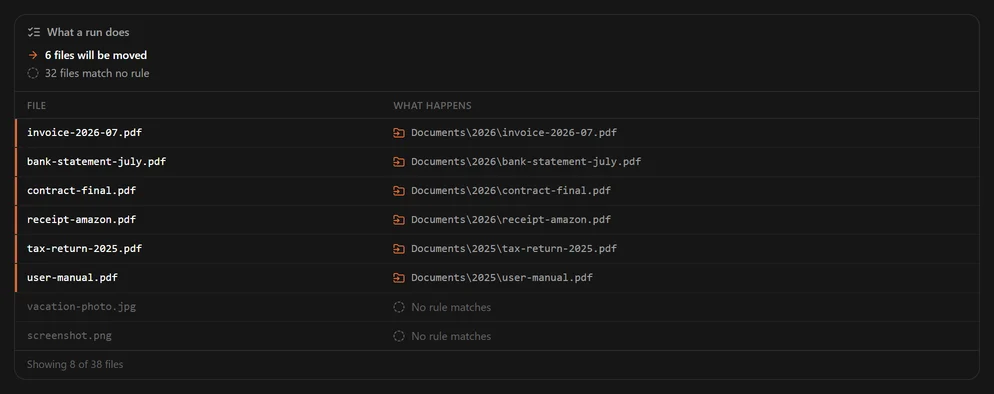The width and height of the screenshot is (994, 394).
Task: Click 'Showing 8 of 38 files' footer text
Action: tap(75, 365)
